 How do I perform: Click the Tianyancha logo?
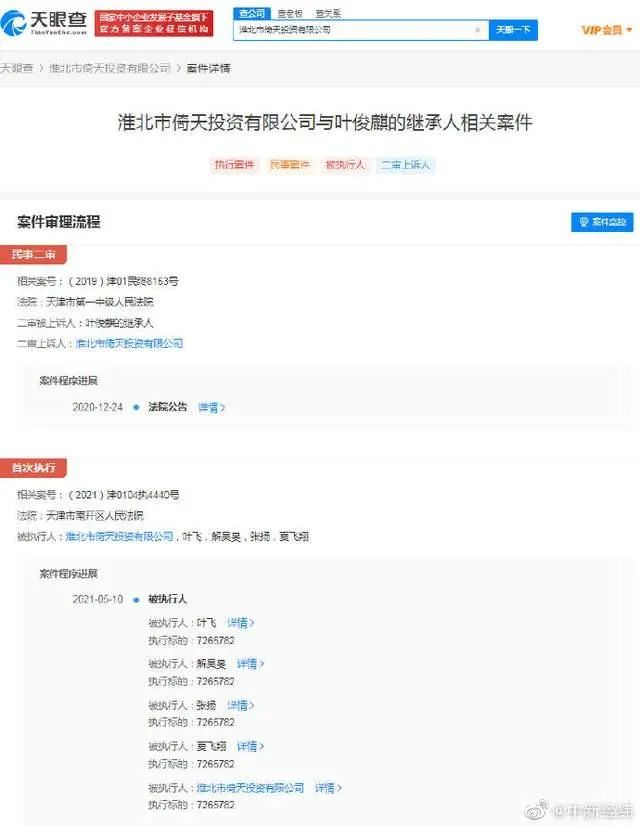tap(44, 23)
